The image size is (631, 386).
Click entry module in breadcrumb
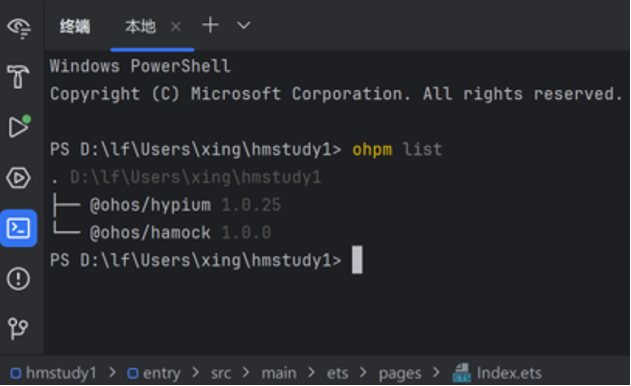tap(161, 373)
